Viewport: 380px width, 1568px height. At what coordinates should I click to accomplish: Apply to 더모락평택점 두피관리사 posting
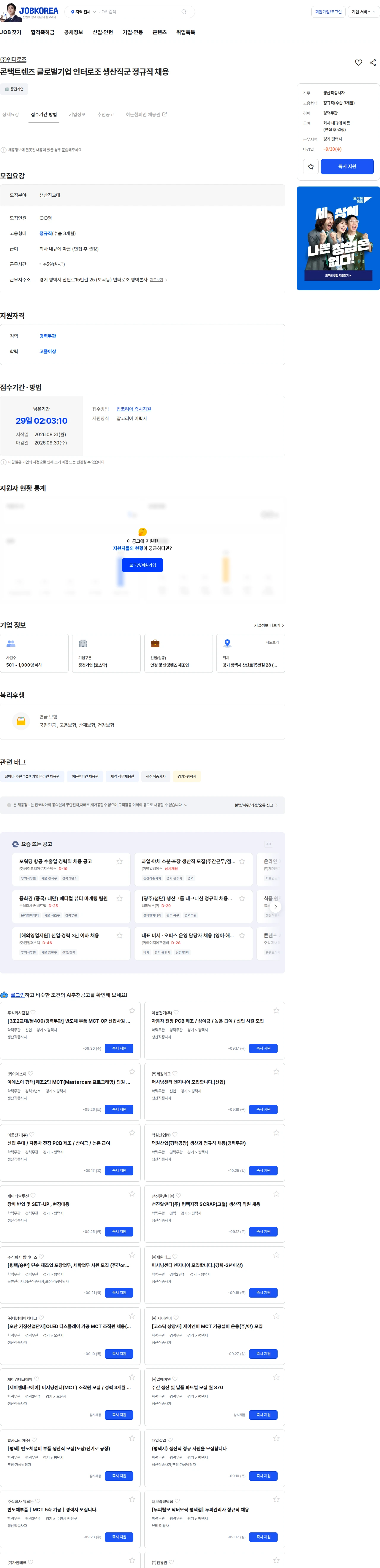(263, 1536)
